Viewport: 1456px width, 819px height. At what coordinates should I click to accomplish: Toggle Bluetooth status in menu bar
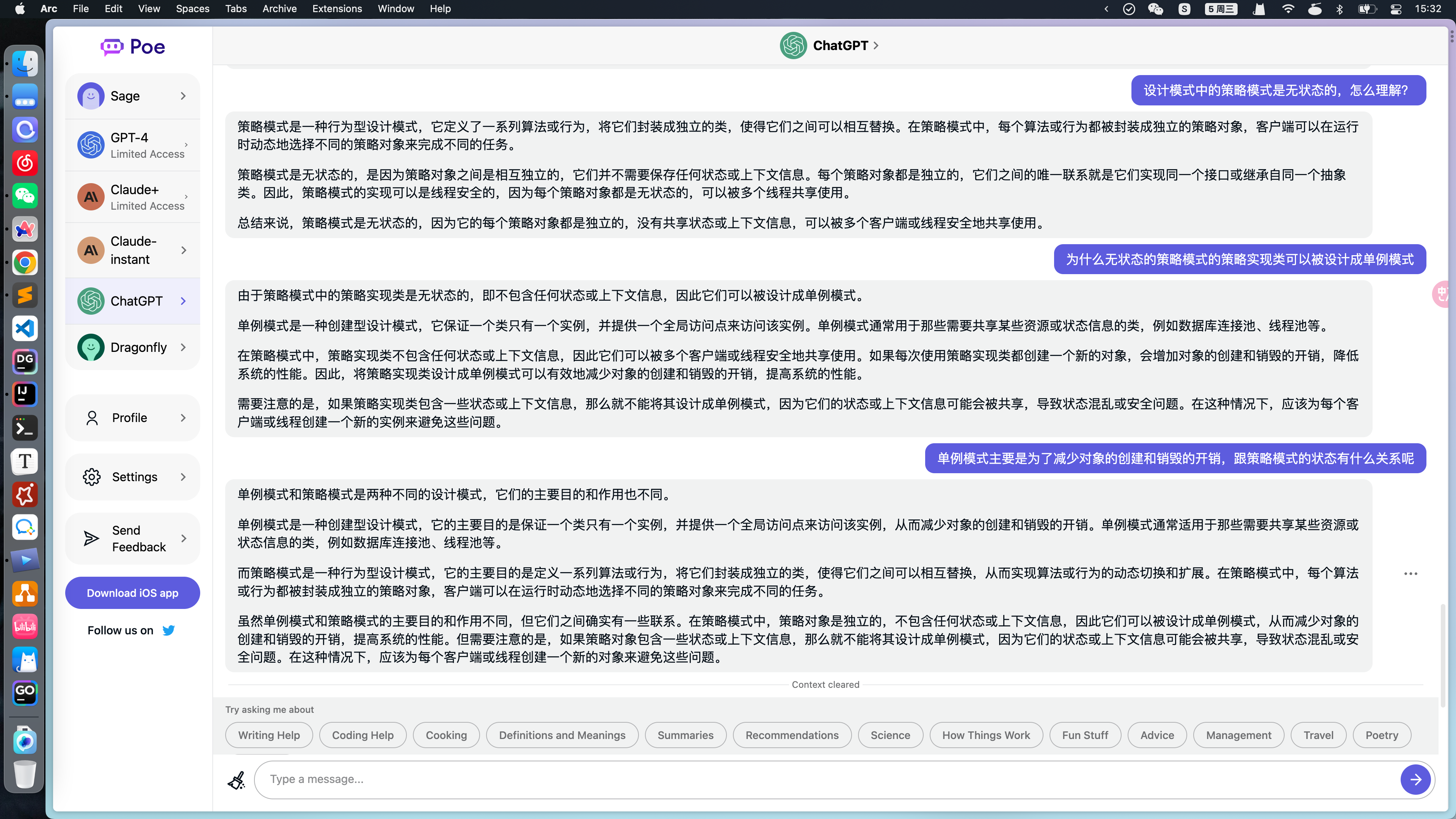[1340, 9]
